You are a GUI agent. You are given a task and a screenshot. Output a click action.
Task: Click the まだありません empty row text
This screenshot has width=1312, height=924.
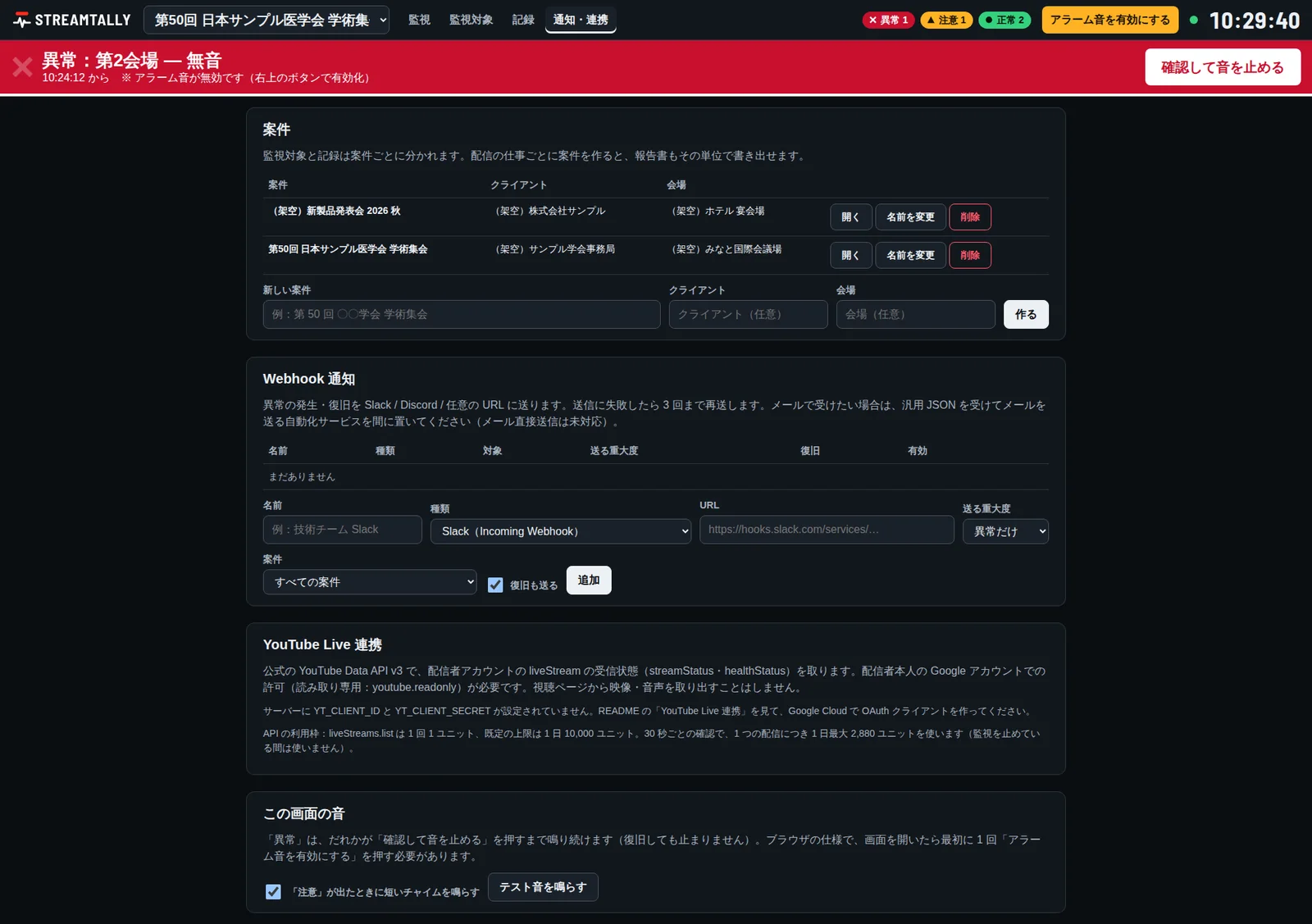click(302, 477)
